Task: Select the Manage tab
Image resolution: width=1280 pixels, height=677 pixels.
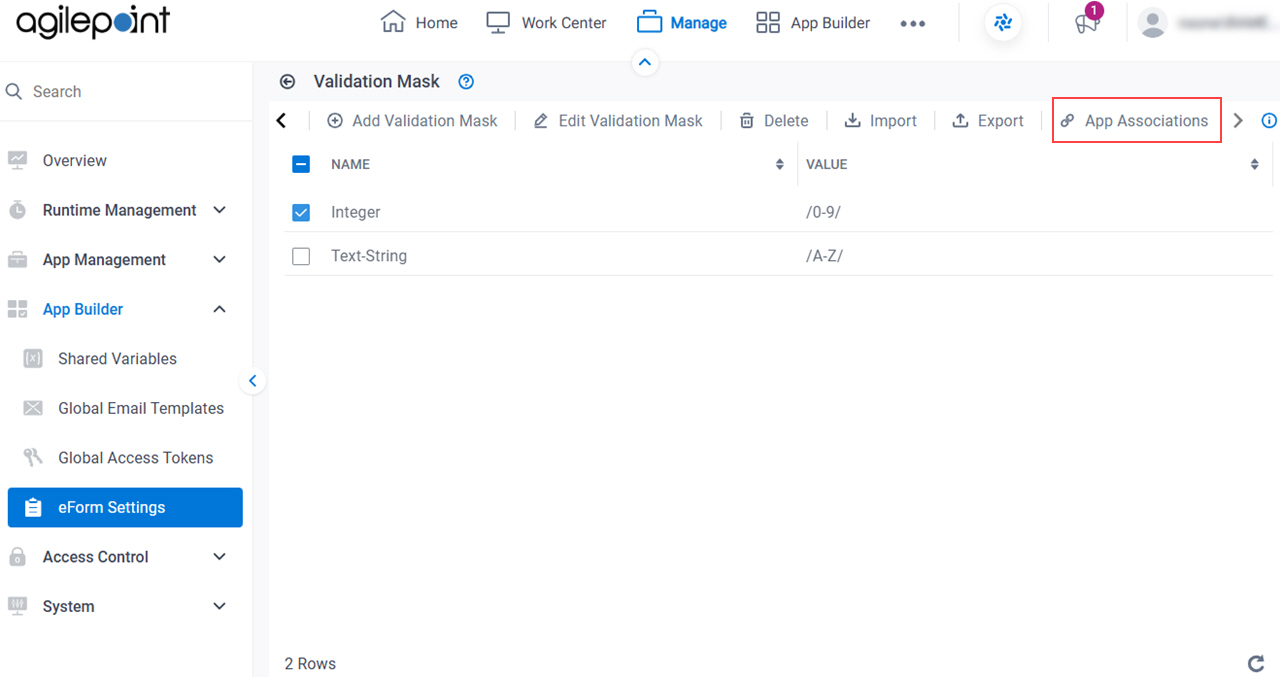Action: (x=682, y=23)
